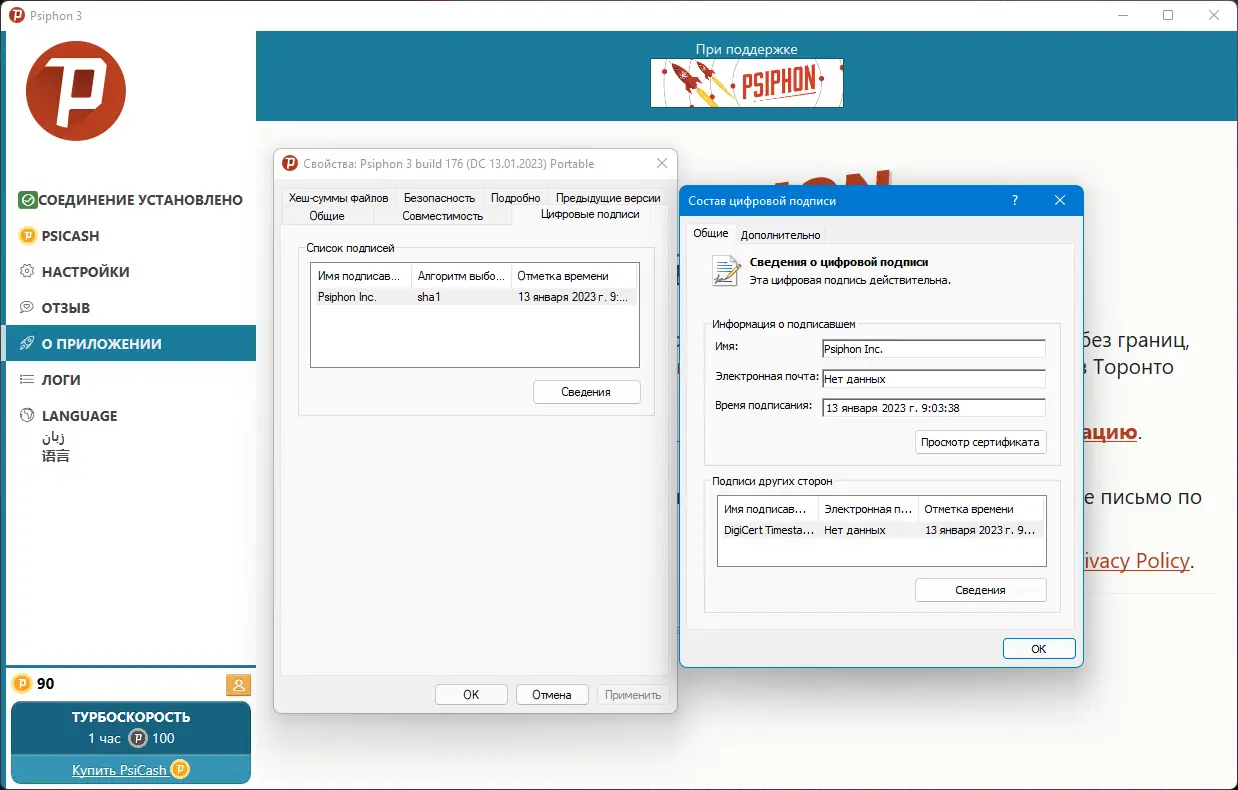Image resolution: width=1238 pixels, height=790 pixels.
Task: Choose the Persian 'زبان' language label
Action: coord(54,438)
